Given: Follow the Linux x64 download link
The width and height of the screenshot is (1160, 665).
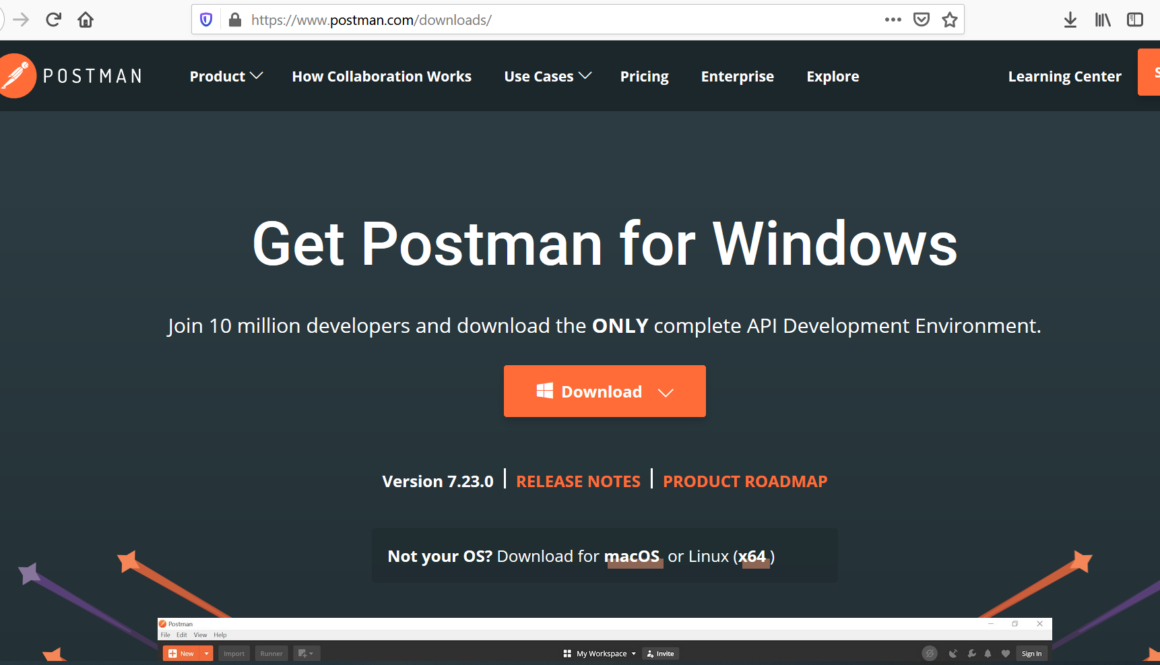Looking at the screenshot, I should click(752, 556).
